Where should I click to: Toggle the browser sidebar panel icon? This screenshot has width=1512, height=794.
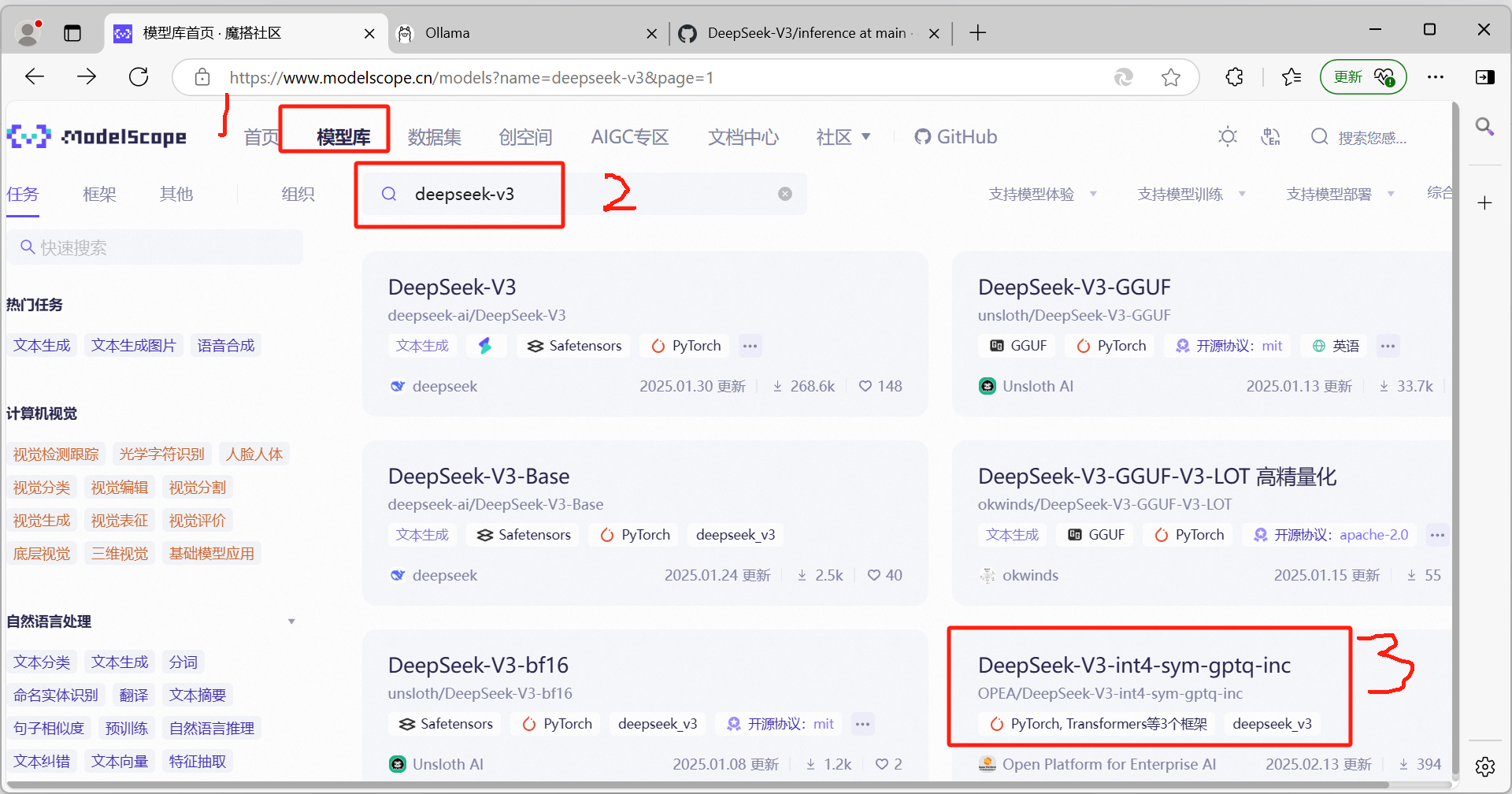[x=1485, y=76]
